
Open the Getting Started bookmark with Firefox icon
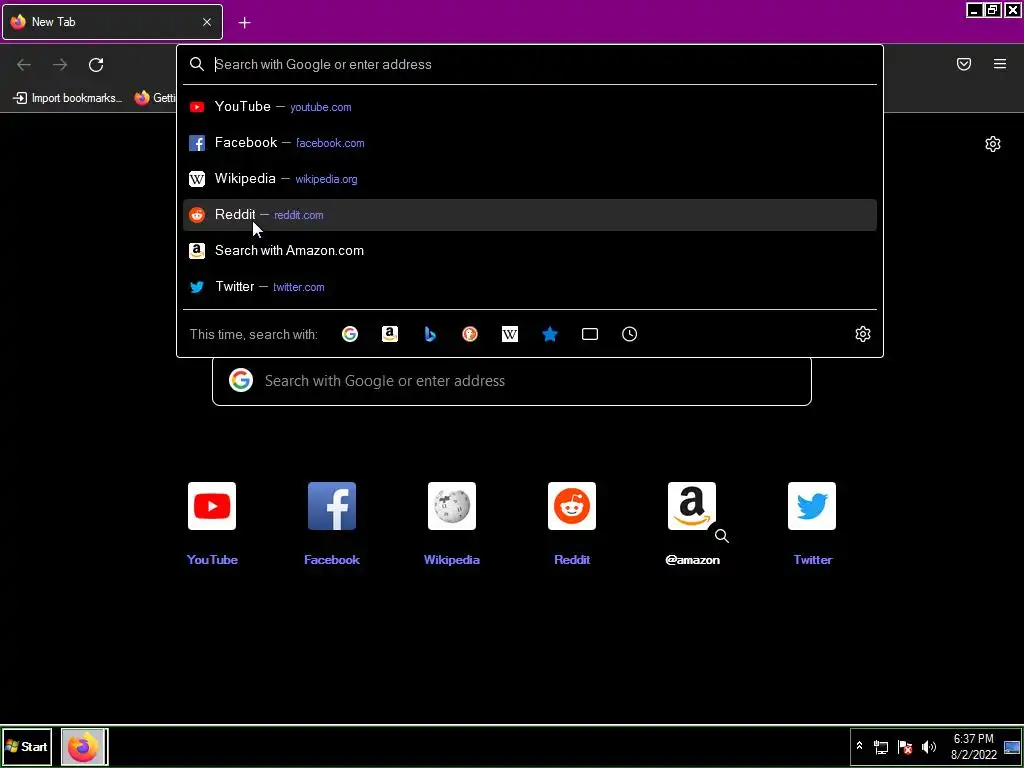155,98
